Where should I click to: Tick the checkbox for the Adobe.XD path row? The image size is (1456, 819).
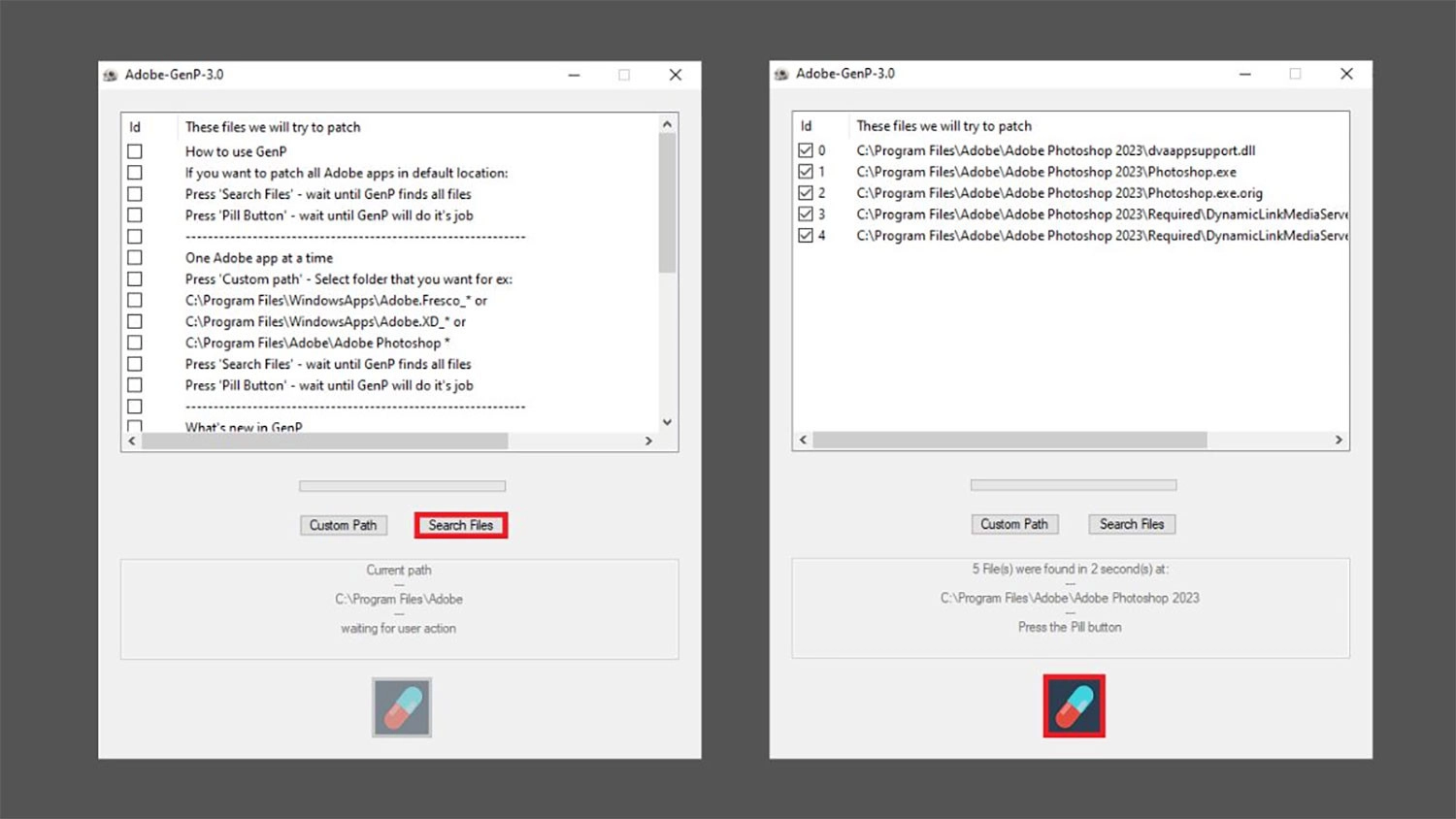135,322
